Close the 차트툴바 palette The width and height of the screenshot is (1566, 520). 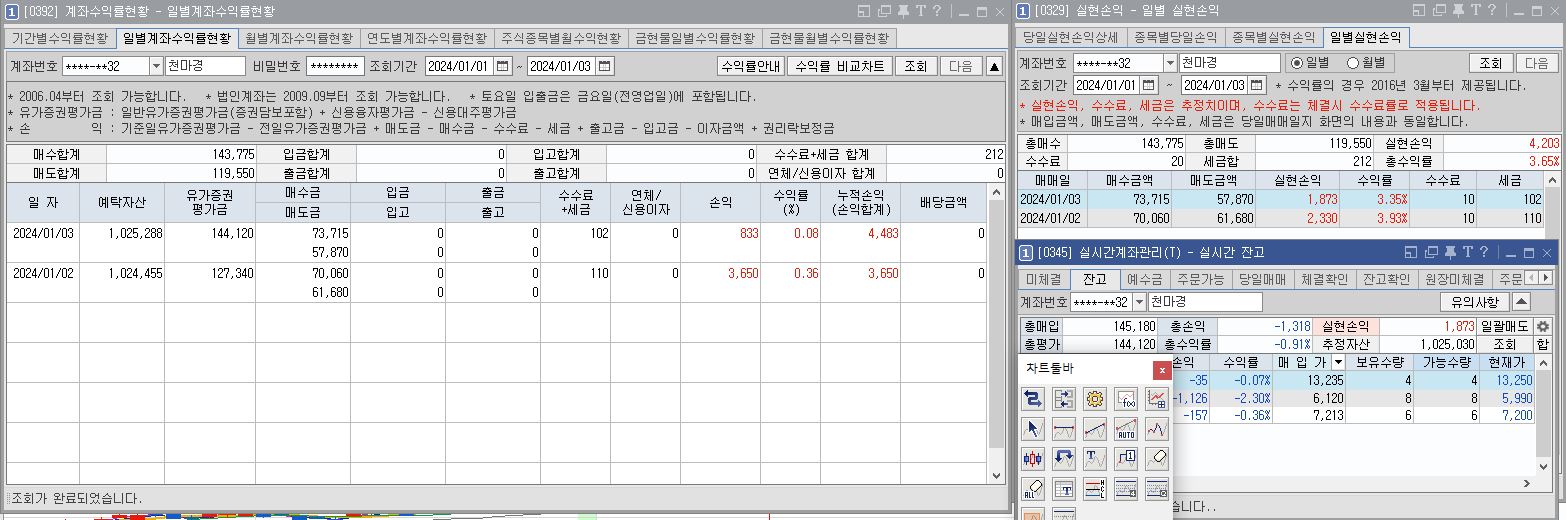click(1161, 370)
